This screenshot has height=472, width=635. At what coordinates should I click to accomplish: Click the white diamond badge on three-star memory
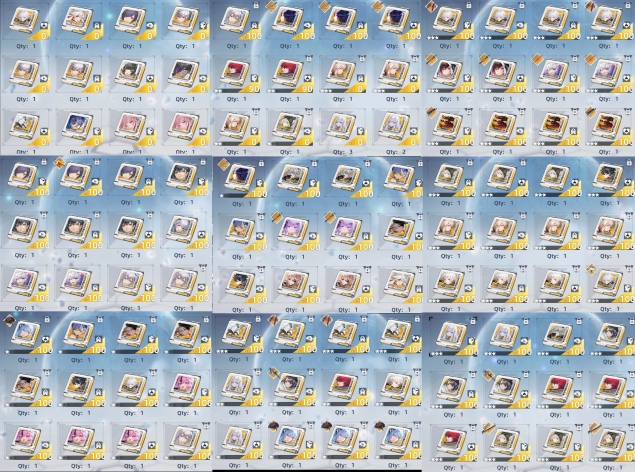tap(591, 269)
